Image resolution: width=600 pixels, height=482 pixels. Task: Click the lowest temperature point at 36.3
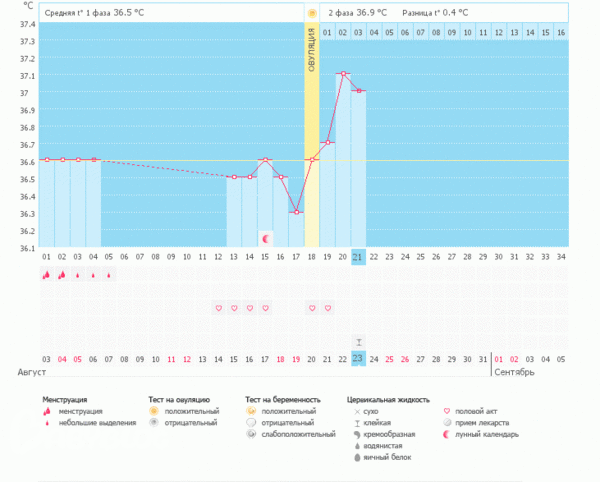point(296,212)
